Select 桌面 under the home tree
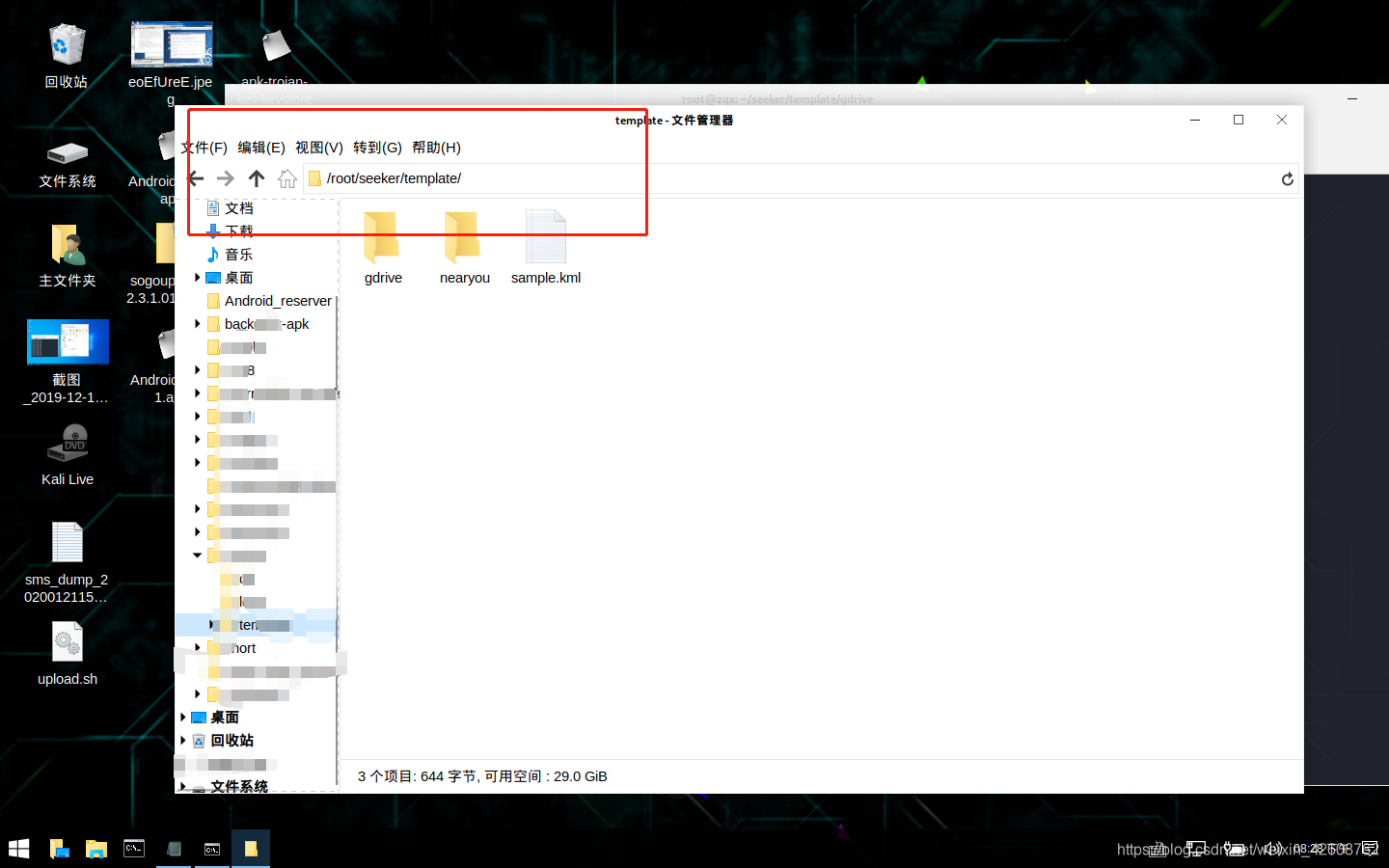Screen dimensions: 1389x868 pyautogui.click(x=239, y=278)
